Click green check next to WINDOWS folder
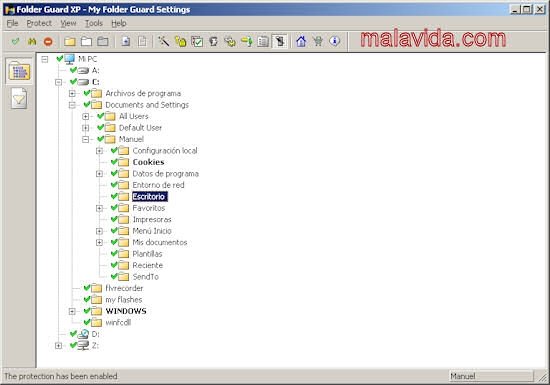Viewport: 550px width, 385px height. coord(87,311)
